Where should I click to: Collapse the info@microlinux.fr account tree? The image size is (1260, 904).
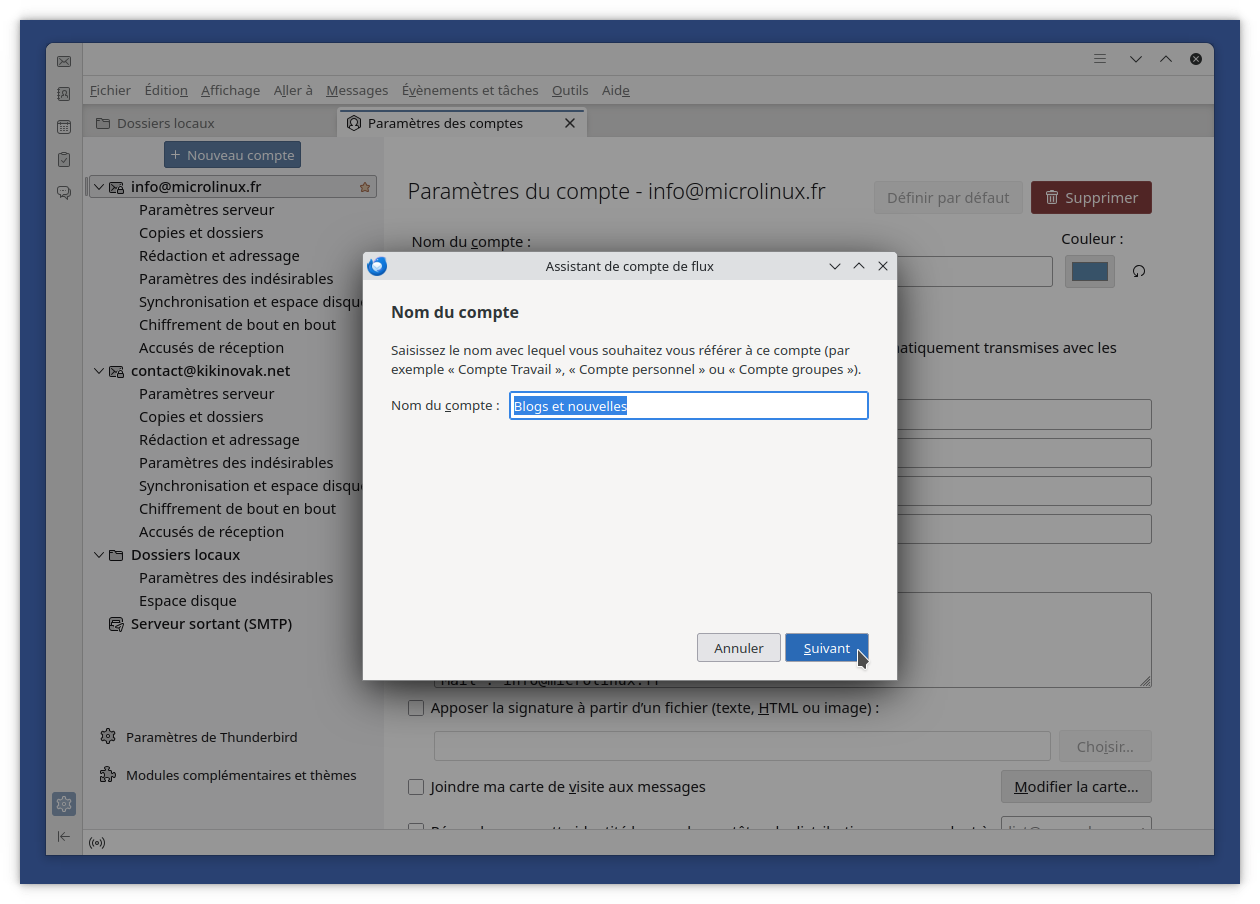pyautogui.click(x=99, y=187)
